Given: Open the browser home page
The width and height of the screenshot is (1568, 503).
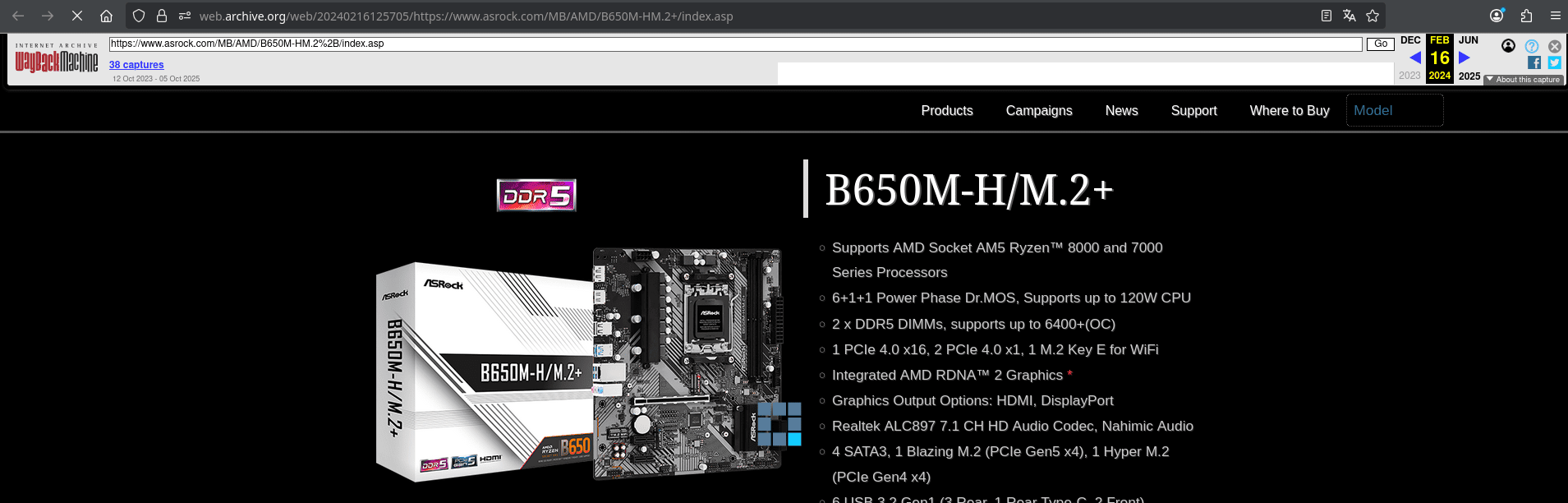Looking at the screenshot, I should click(x=106, y=16).
